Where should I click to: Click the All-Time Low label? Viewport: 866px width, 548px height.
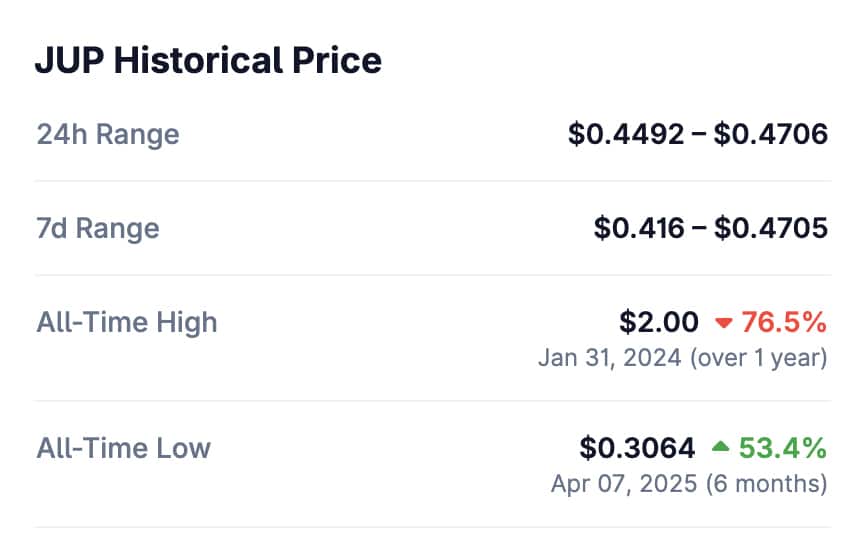pyautogui.click(x=124, y=447)
